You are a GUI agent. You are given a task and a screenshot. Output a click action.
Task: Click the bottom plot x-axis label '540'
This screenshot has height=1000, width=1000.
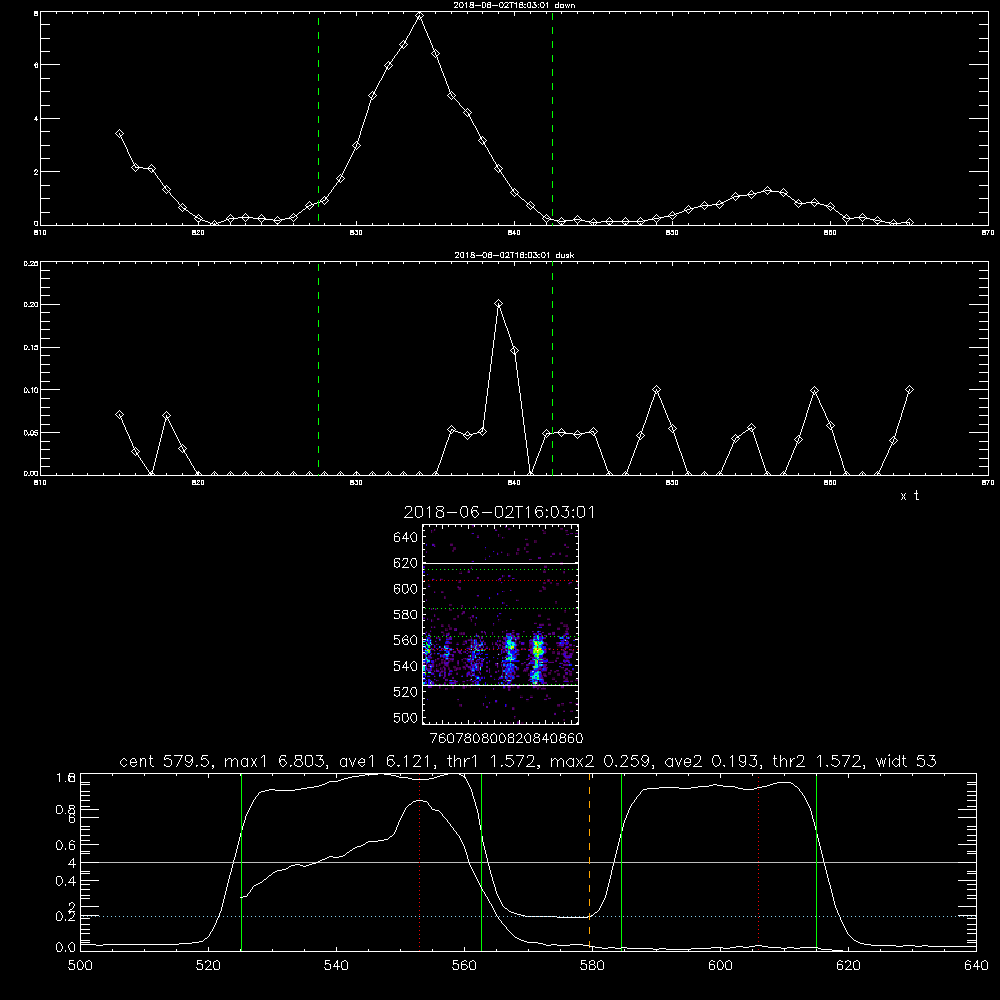click(336, 965)
